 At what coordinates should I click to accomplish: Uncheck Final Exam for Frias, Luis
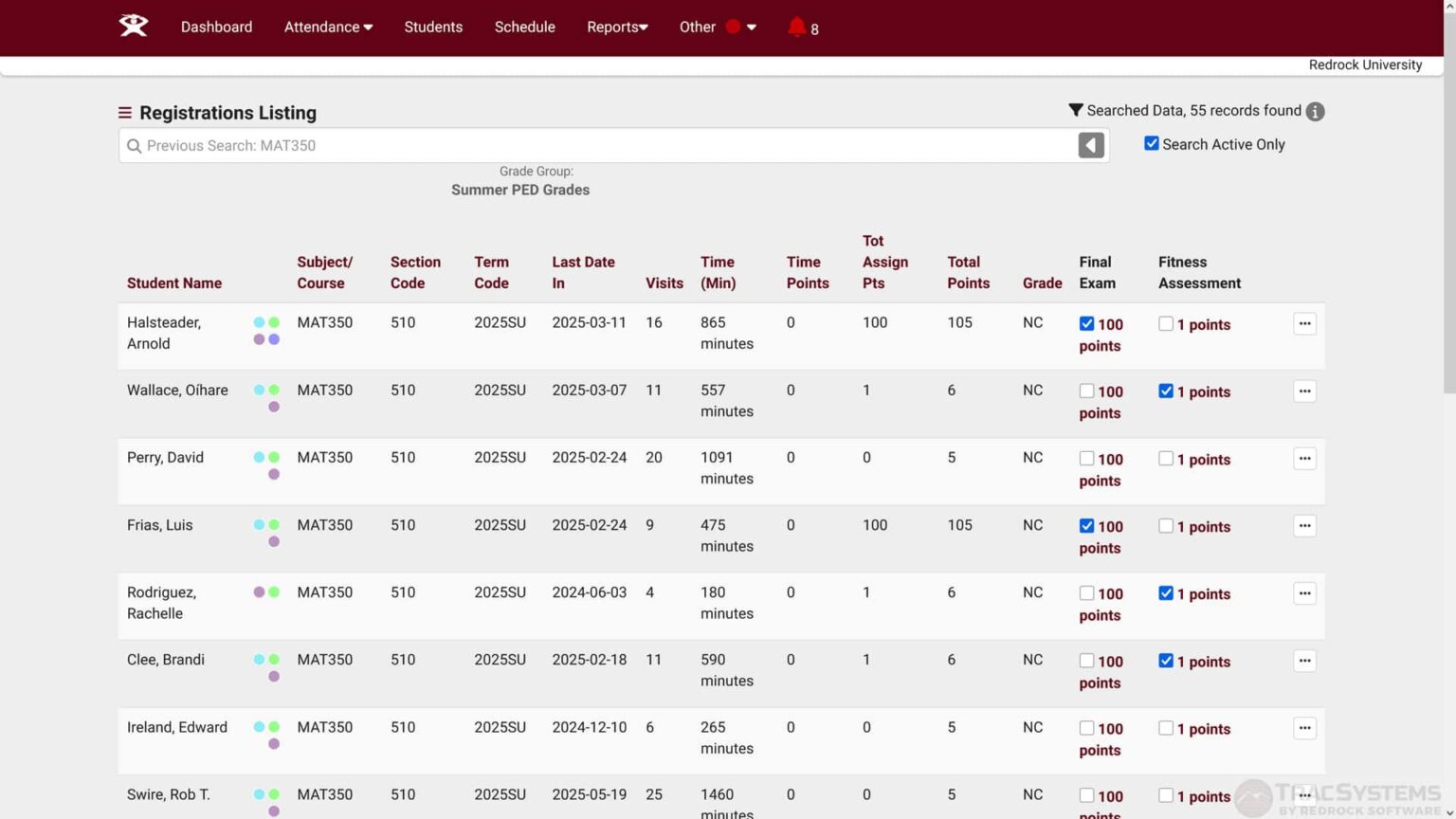point(1086,526)
